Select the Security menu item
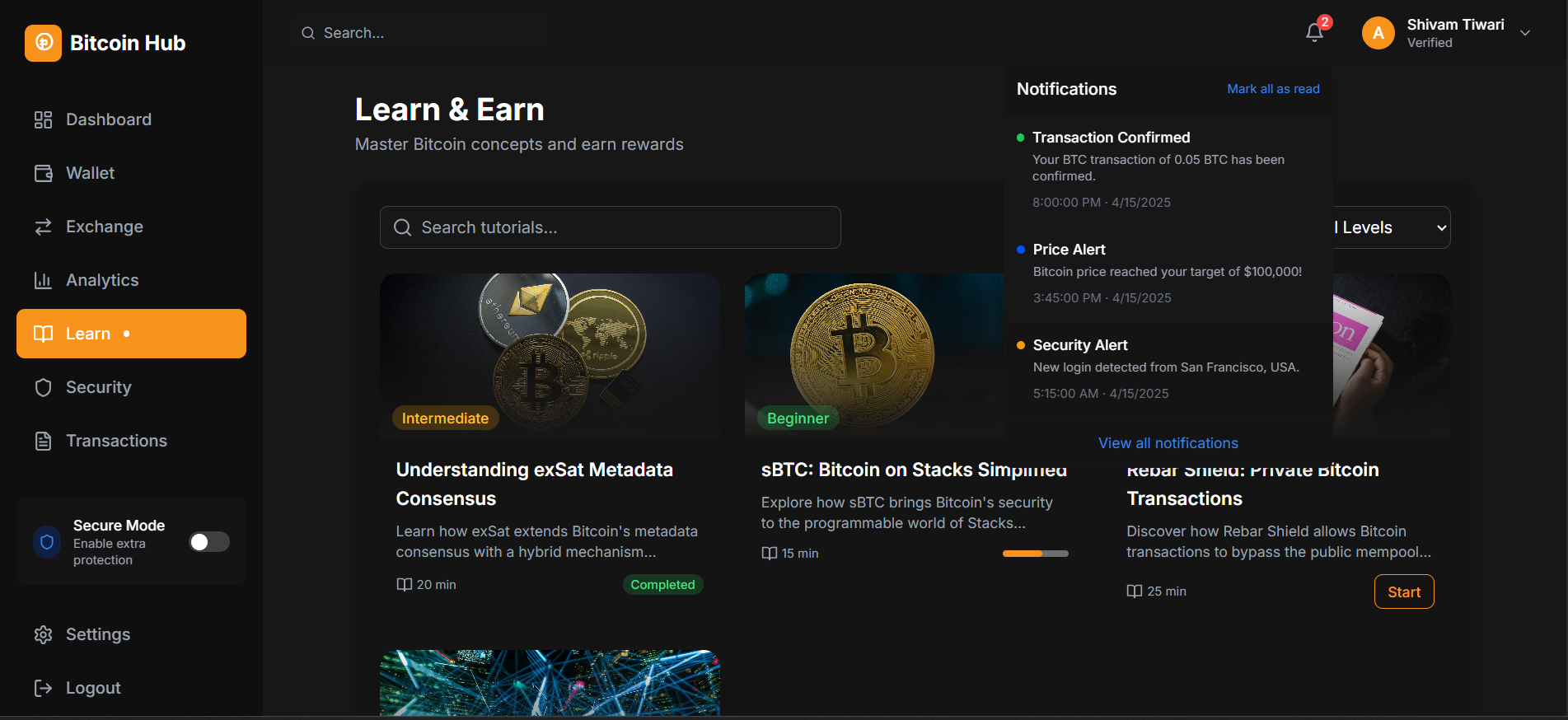1568x720 pixels. [x=132, y=387]
